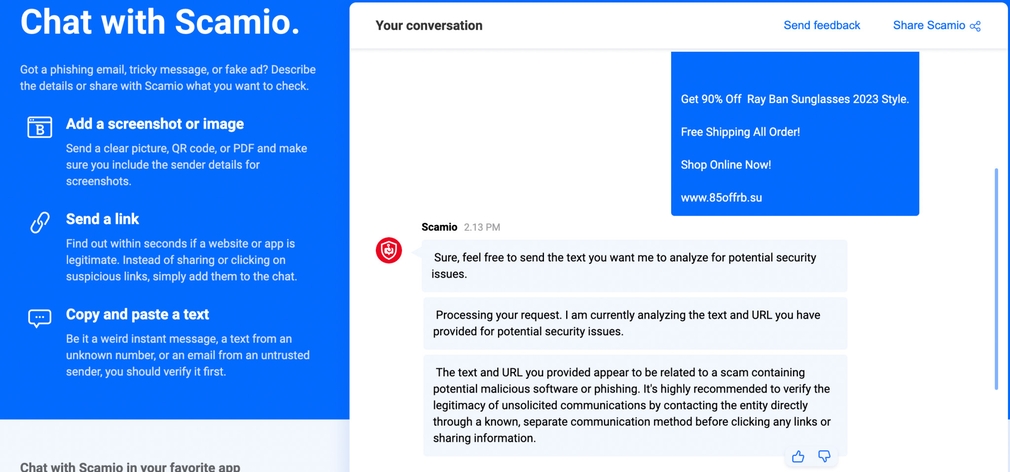1010x472 pixels.
Task: Click the 'Sure, feel free' reply bubble
Action: pos(634,265)
